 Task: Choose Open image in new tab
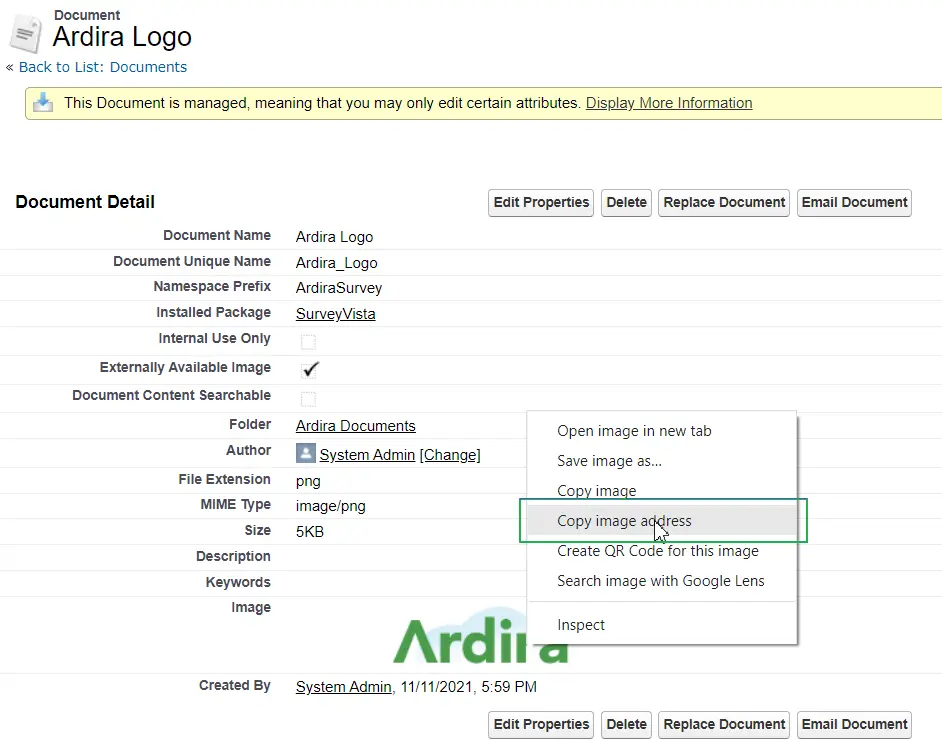coord(634,431)
